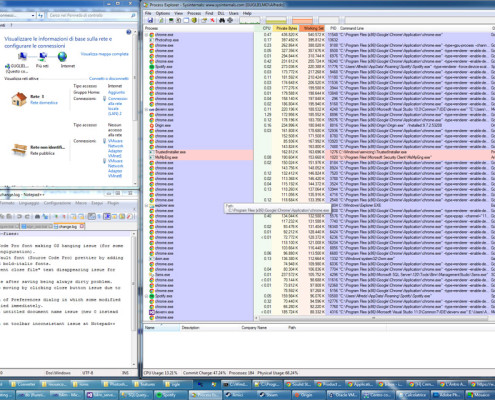The height and width of the screenshot is (400, 495).
Task: Click the undo icon in Notepad++ toolbar
Action: (19, 217)
